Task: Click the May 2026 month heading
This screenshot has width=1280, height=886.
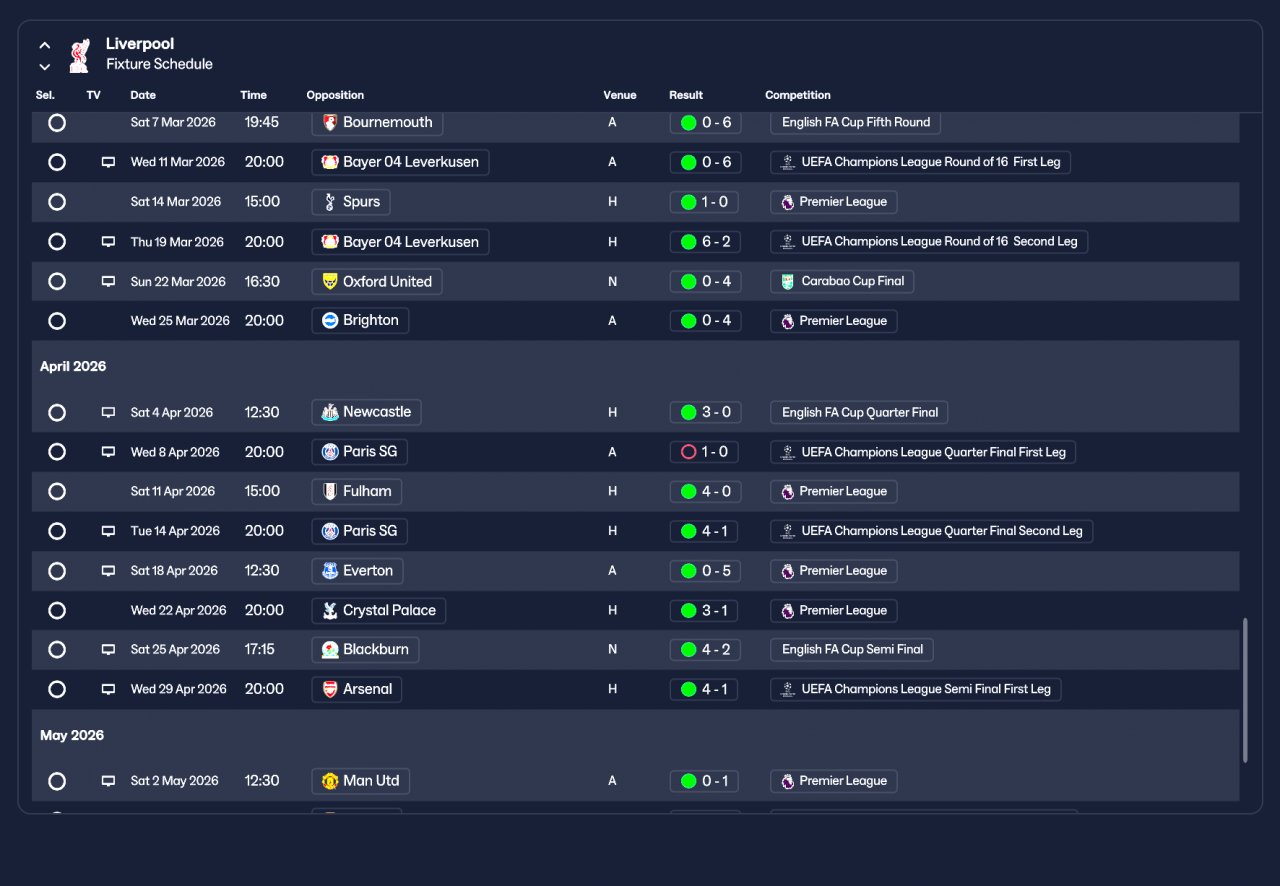Action: point(72,735)
